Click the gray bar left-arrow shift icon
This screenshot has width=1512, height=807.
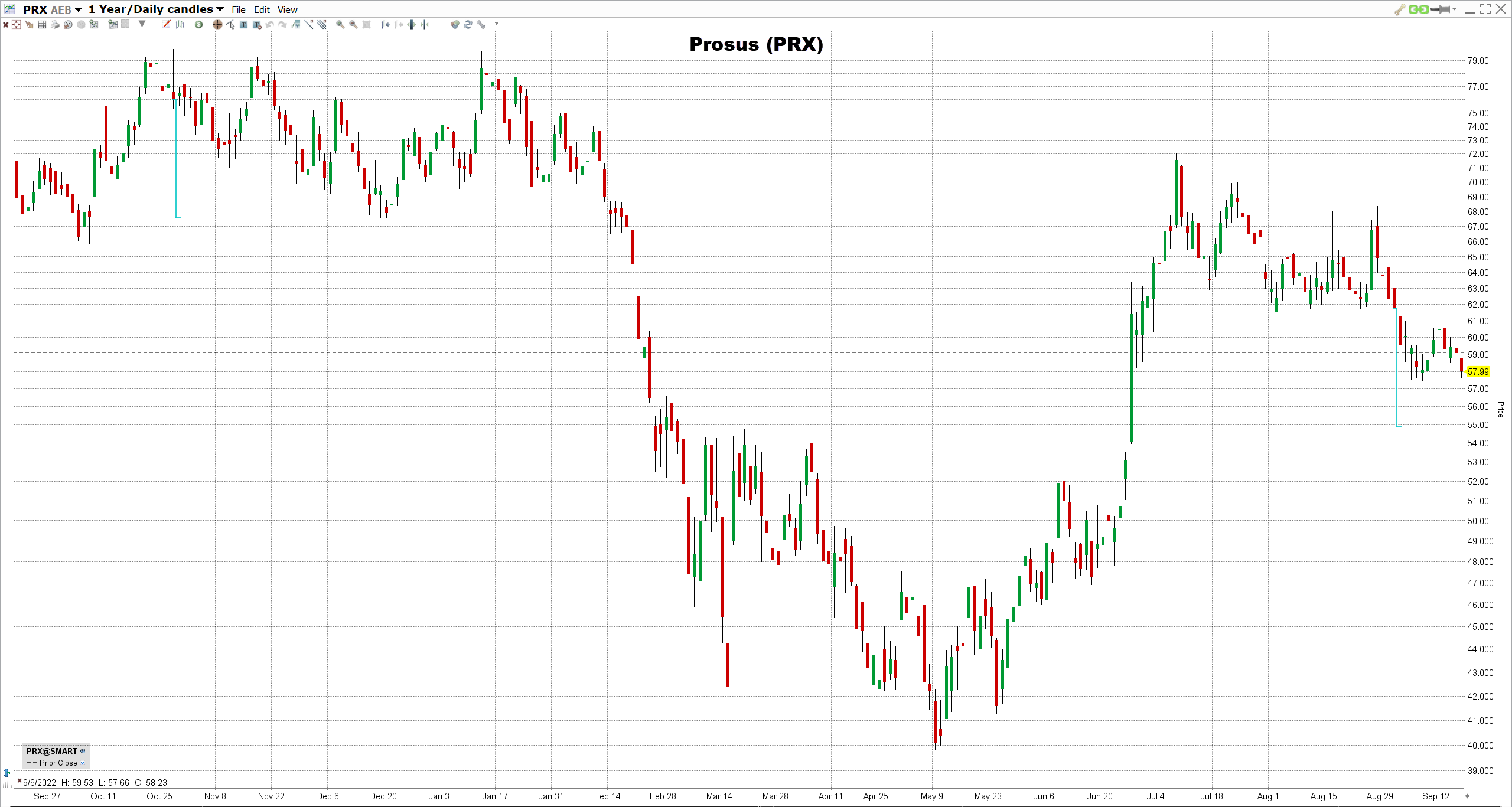coord(399,24)
